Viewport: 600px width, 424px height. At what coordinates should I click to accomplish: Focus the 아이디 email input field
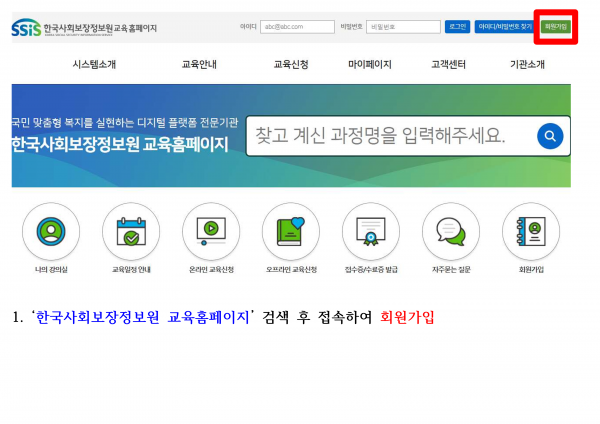point(297,27)
